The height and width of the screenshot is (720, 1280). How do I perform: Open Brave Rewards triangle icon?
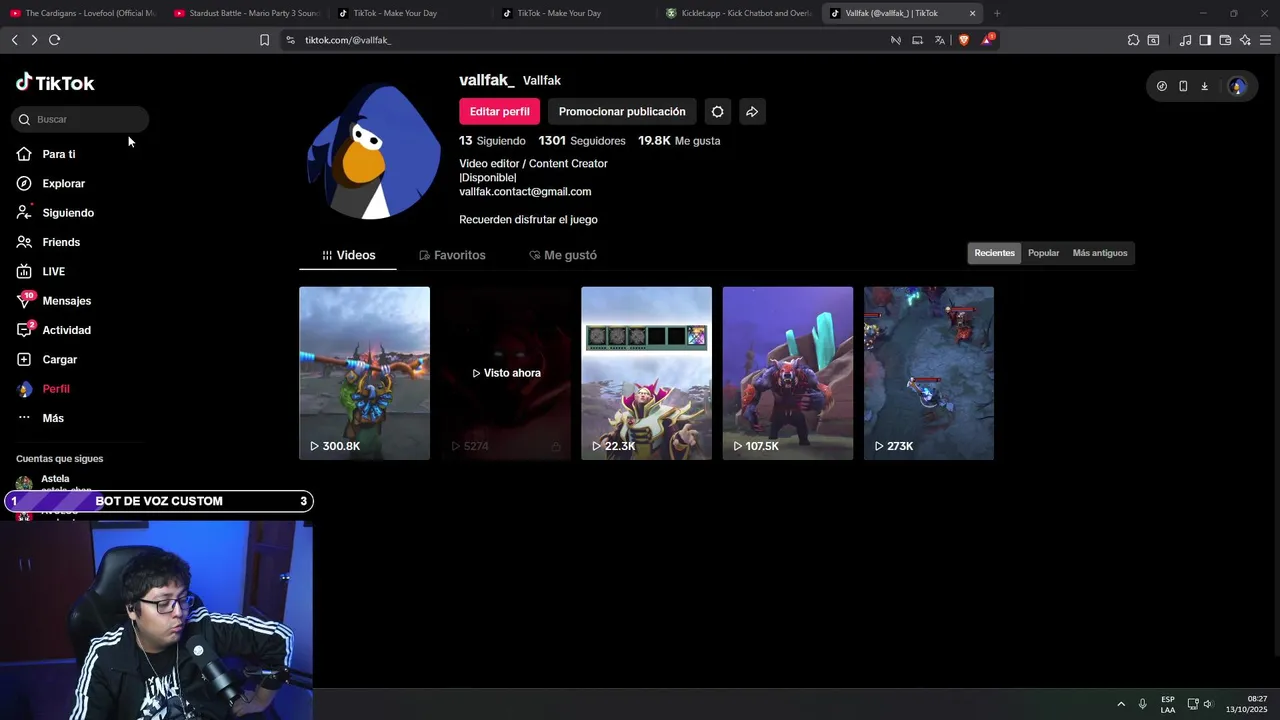click(x=987, y=40)
